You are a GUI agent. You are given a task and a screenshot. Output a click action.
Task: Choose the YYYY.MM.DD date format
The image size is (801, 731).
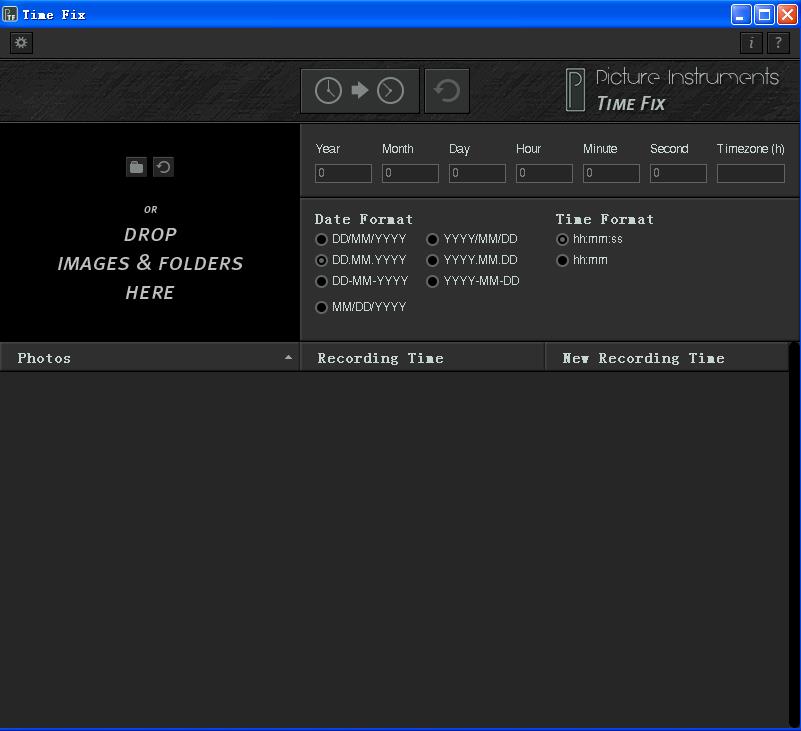(x=433, y=260)
